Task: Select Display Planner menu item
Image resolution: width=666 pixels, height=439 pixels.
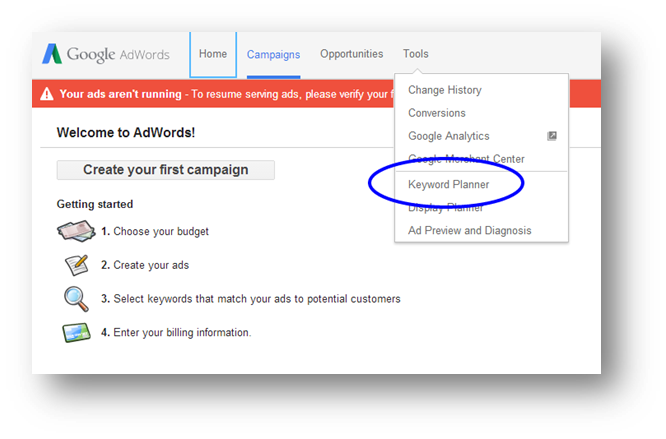Action: click(x=445, y=208)
